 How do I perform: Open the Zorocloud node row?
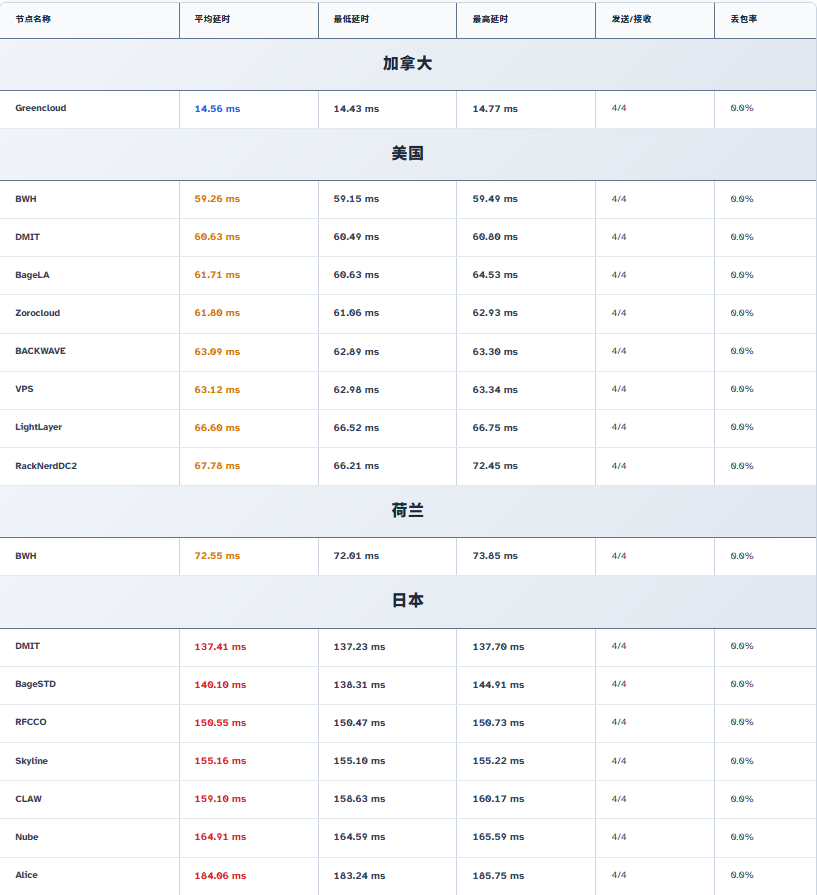(x=38, y=313)
